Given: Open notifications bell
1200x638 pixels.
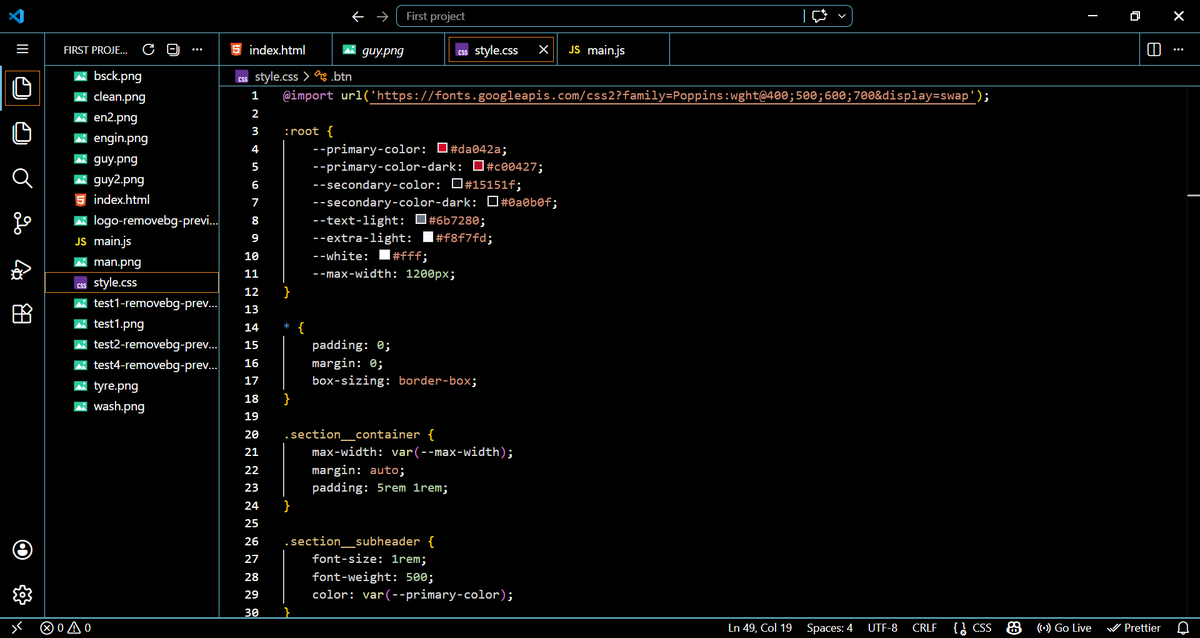Looking at the screenshot, I should 1182,627.
